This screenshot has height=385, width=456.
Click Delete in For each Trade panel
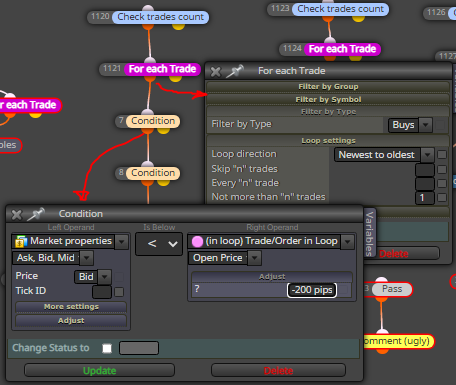coord(400,254)
